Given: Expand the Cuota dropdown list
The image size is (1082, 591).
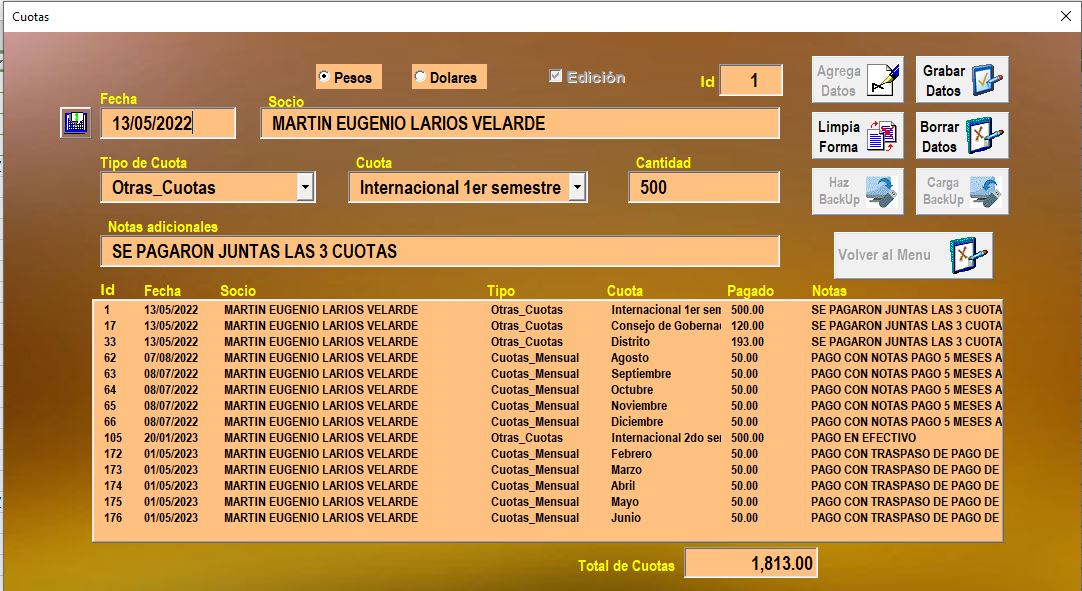Looking at the screenshot, I should tap(577, 187).
